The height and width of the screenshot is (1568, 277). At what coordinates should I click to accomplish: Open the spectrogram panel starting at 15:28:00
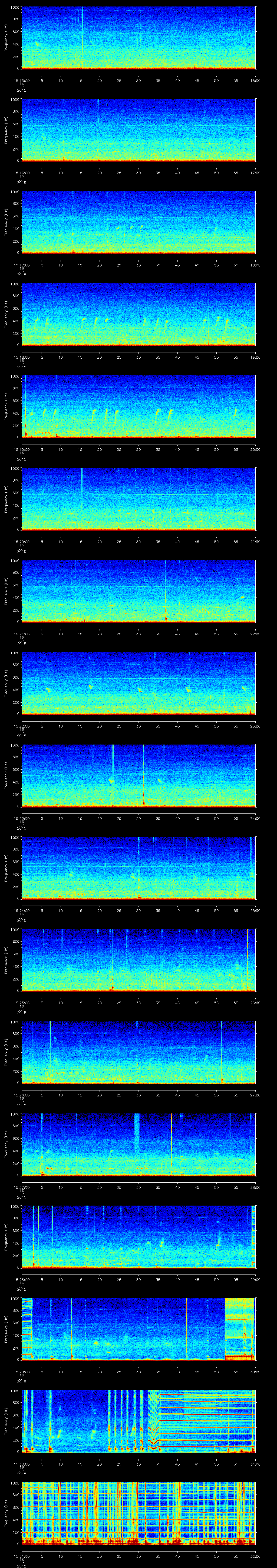(139, 1237)
